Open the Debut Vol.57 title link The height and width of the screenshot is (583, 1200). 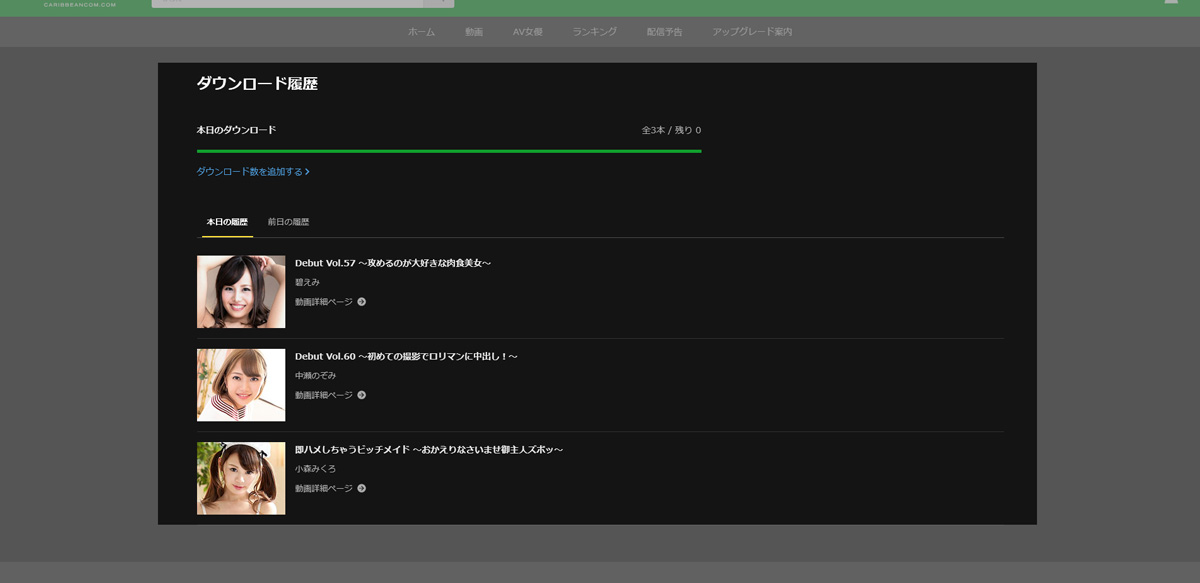393,263
